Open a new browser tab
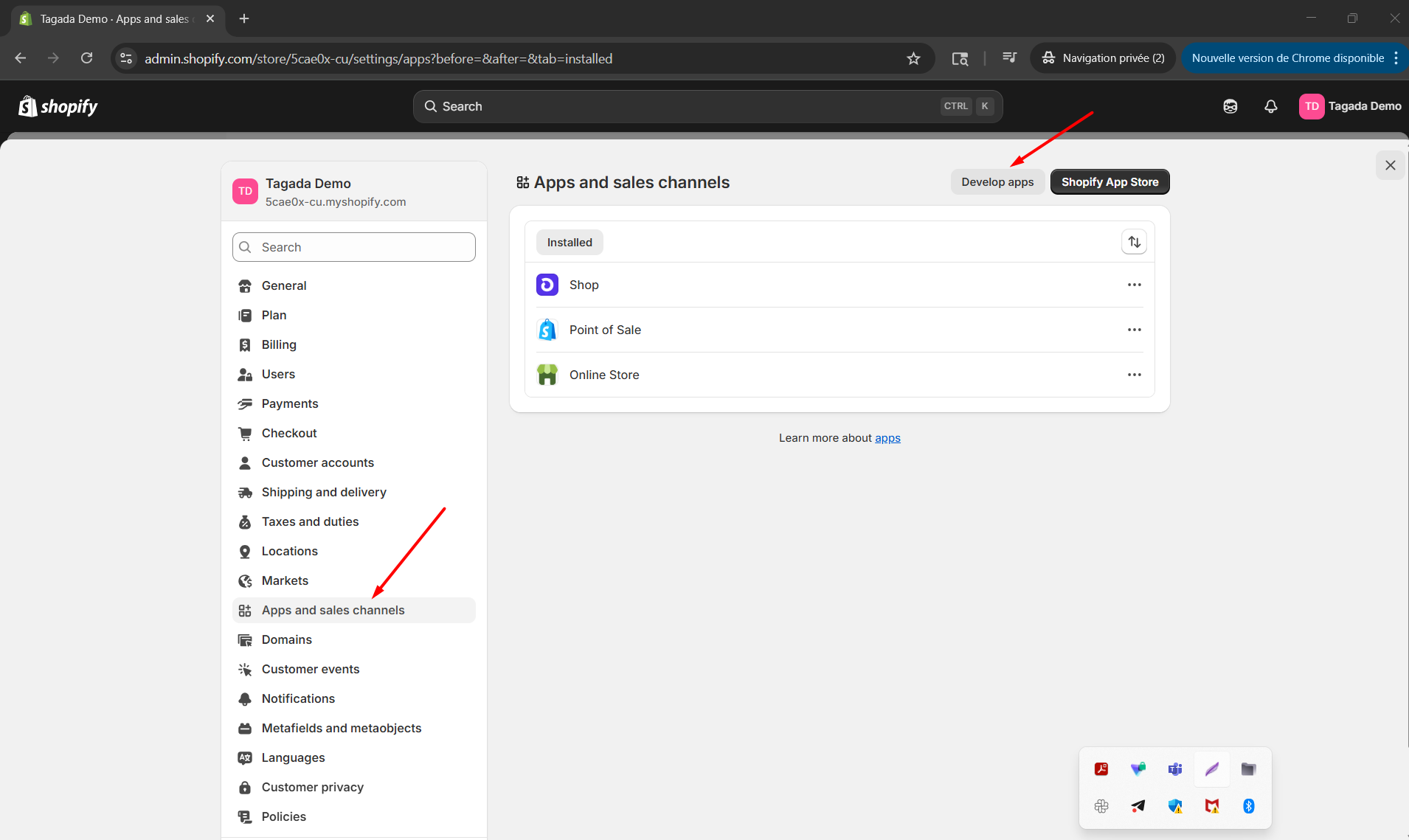This screenshot has width=1409, height=840. click(244, 18)
